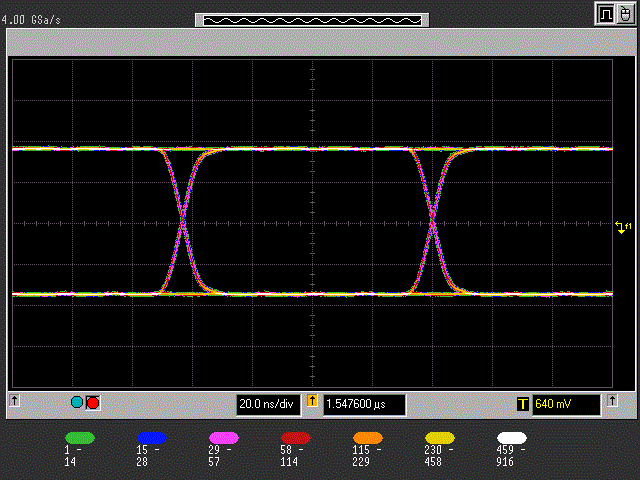The height and width of the screenshot is (480, 640).
Task: Click the 4.00 GSa/s sample rate text
Action: [x=31, y=20]
